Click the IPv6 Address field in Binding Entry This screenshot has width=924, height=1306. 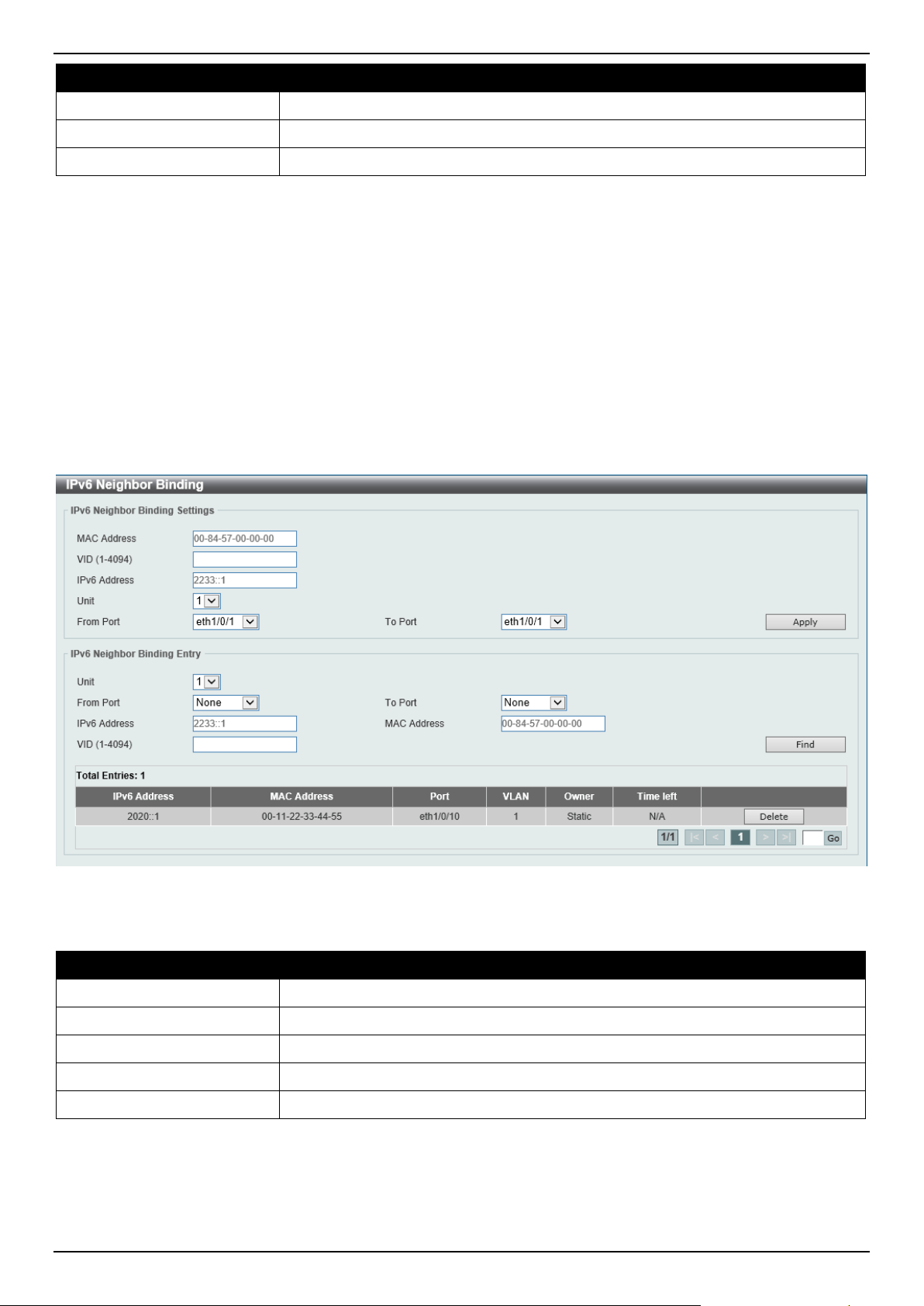pyautogui.click(x=245, y=724)
